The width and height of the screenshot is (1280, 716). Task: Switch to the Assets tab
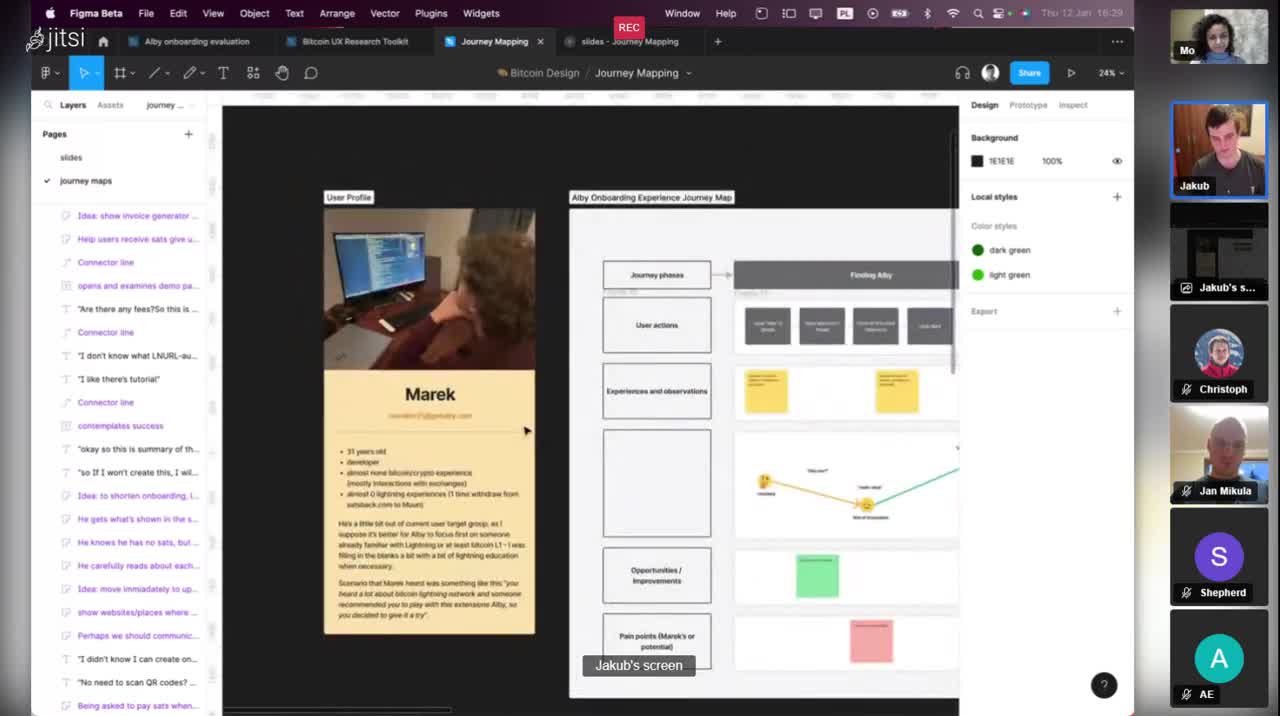click(110, 105)
